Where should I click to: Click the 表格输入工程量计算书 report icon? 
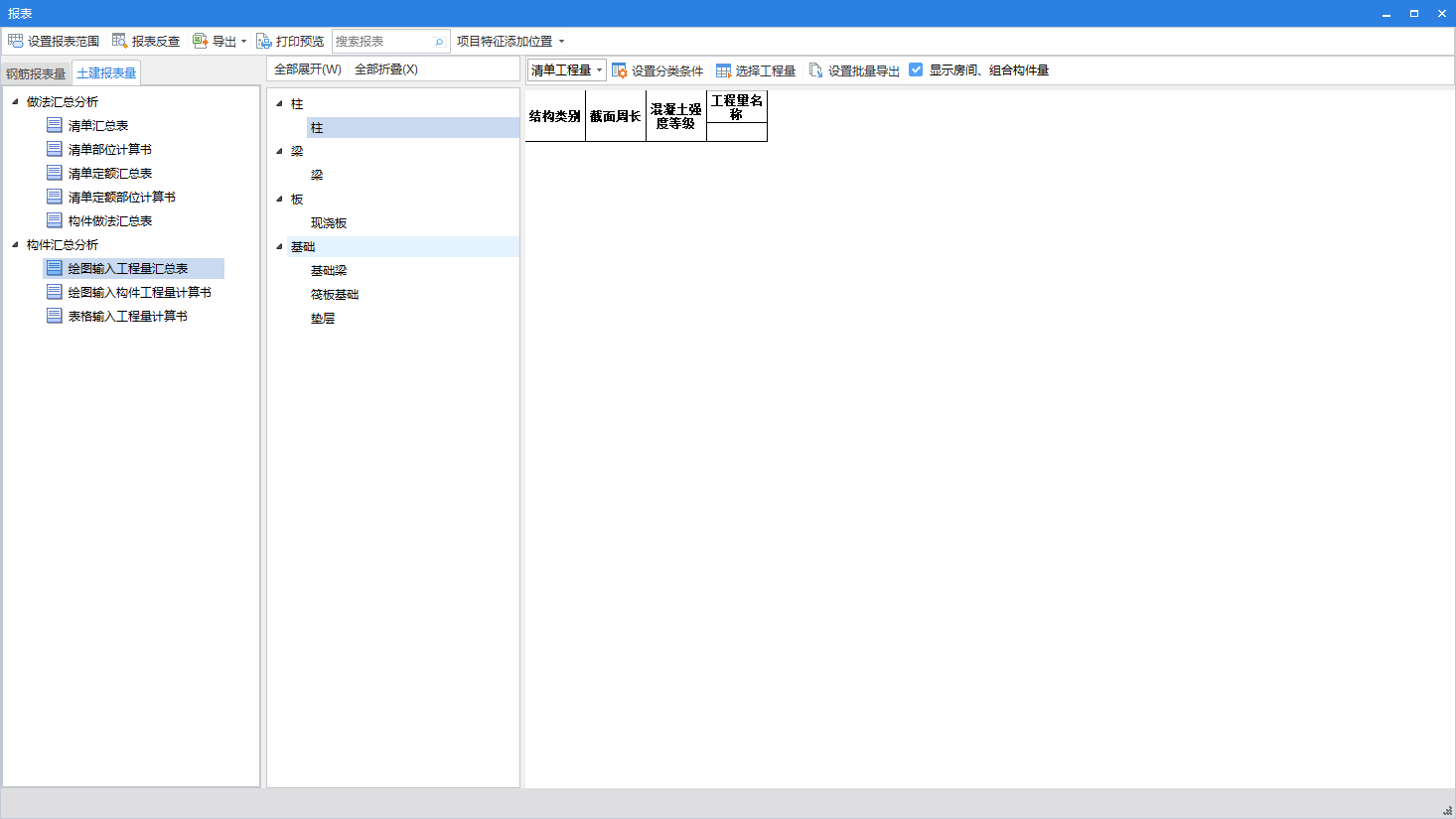coord(55,316)
